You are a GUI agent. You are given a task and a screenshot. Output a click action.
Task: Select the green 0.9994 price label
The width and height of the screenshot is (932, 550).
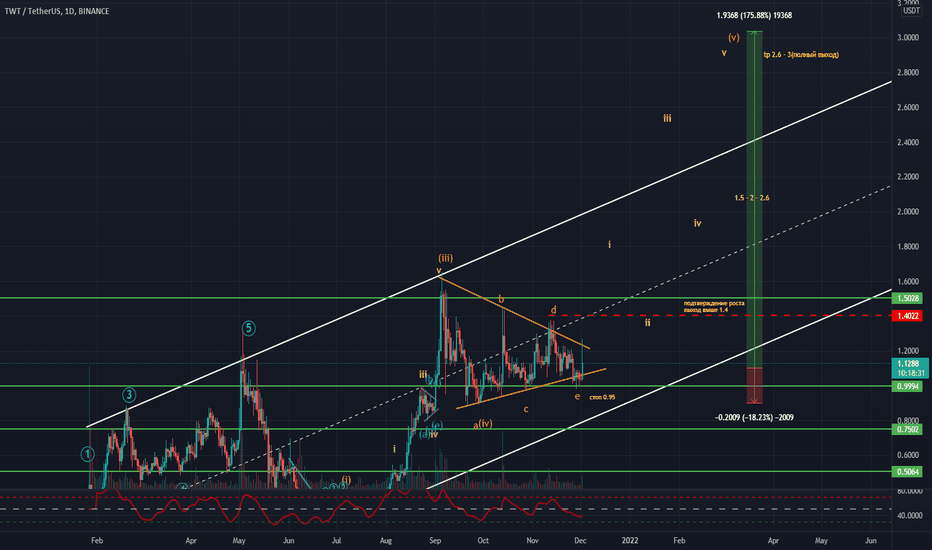[908, 386]
